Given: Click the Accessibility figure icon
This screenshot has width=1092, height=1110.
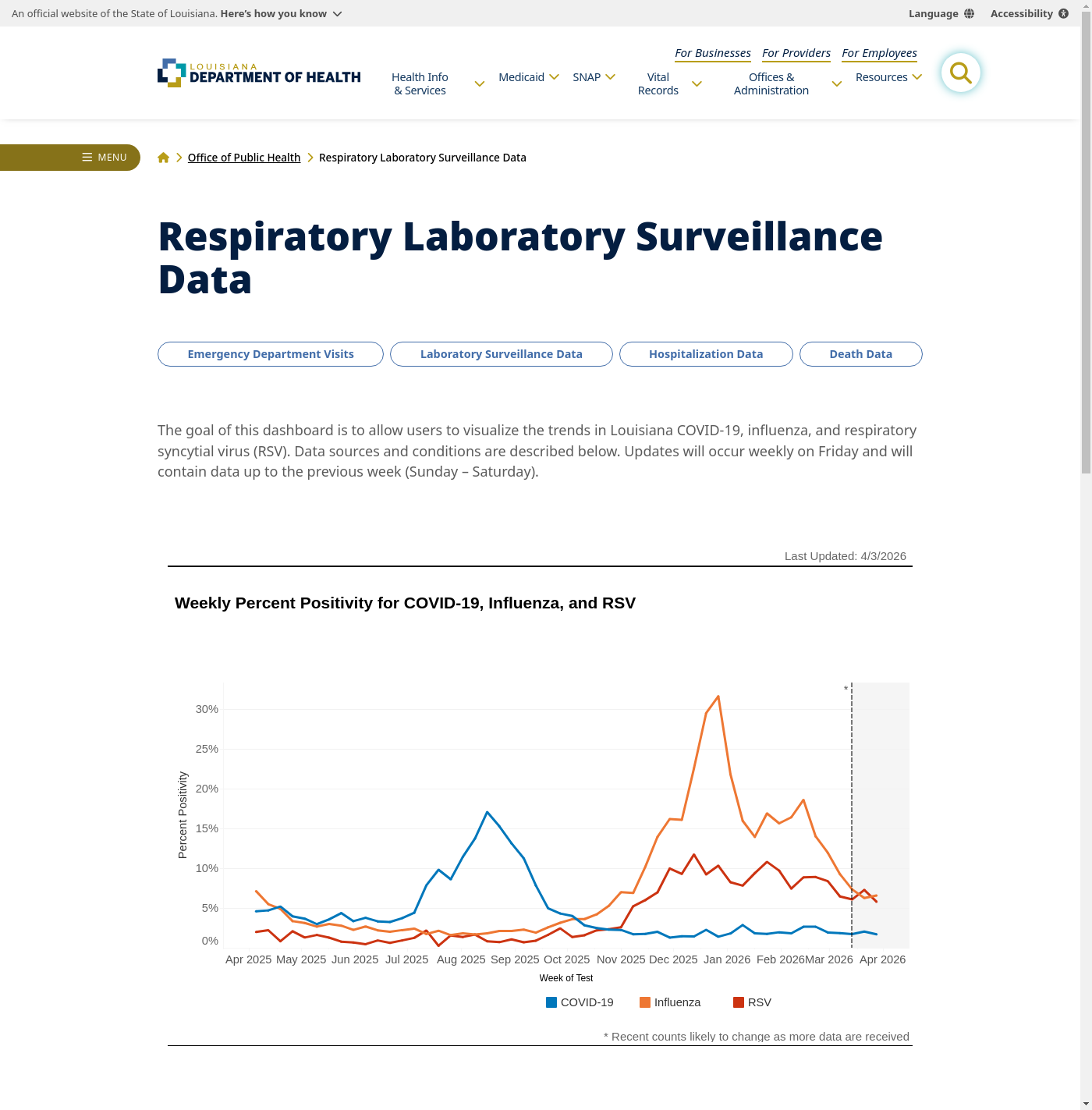Looking at the screenshot, I should tap(1063, 14).
